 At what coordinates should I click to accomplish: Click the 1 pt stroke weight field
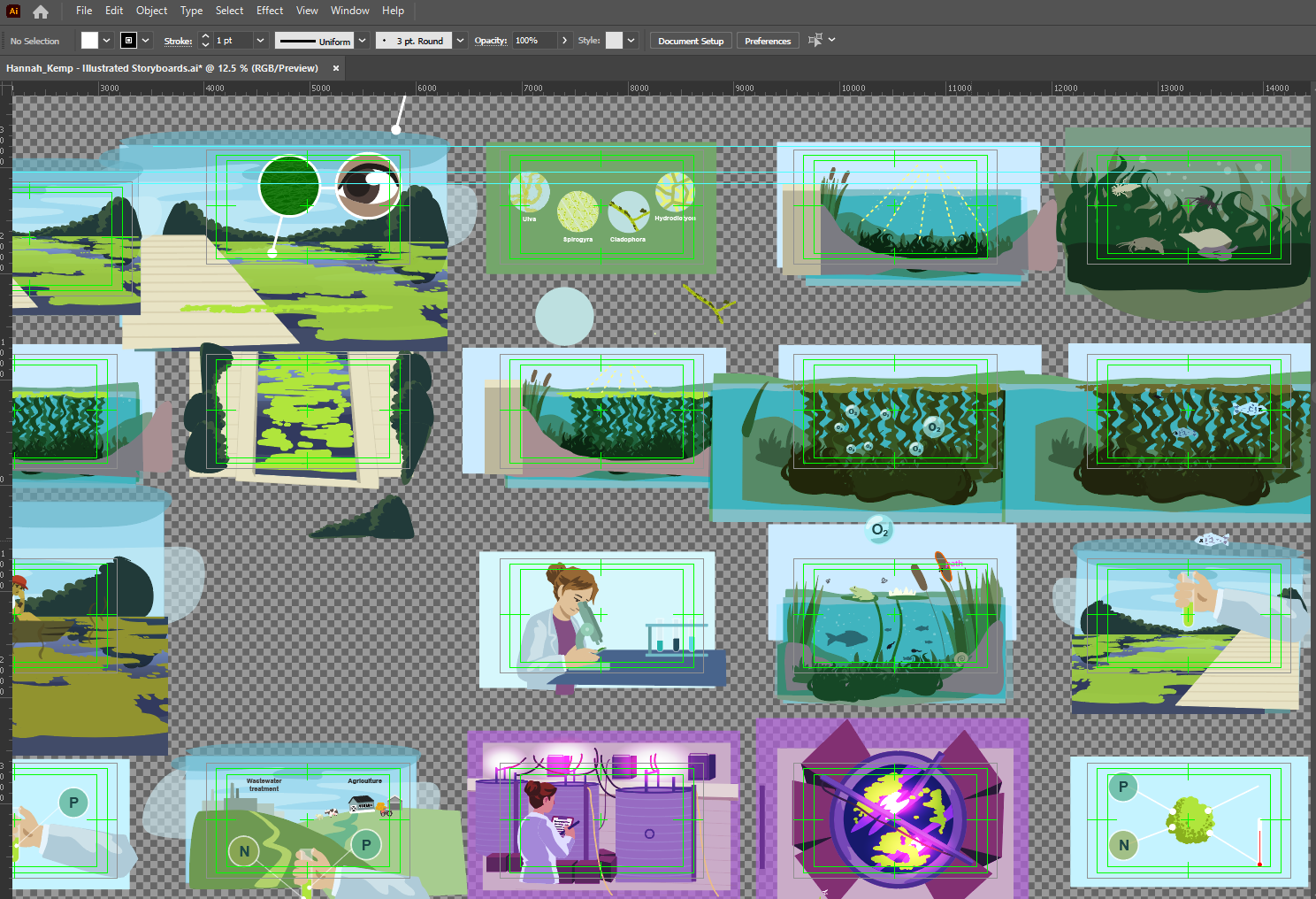pos(233,41)
